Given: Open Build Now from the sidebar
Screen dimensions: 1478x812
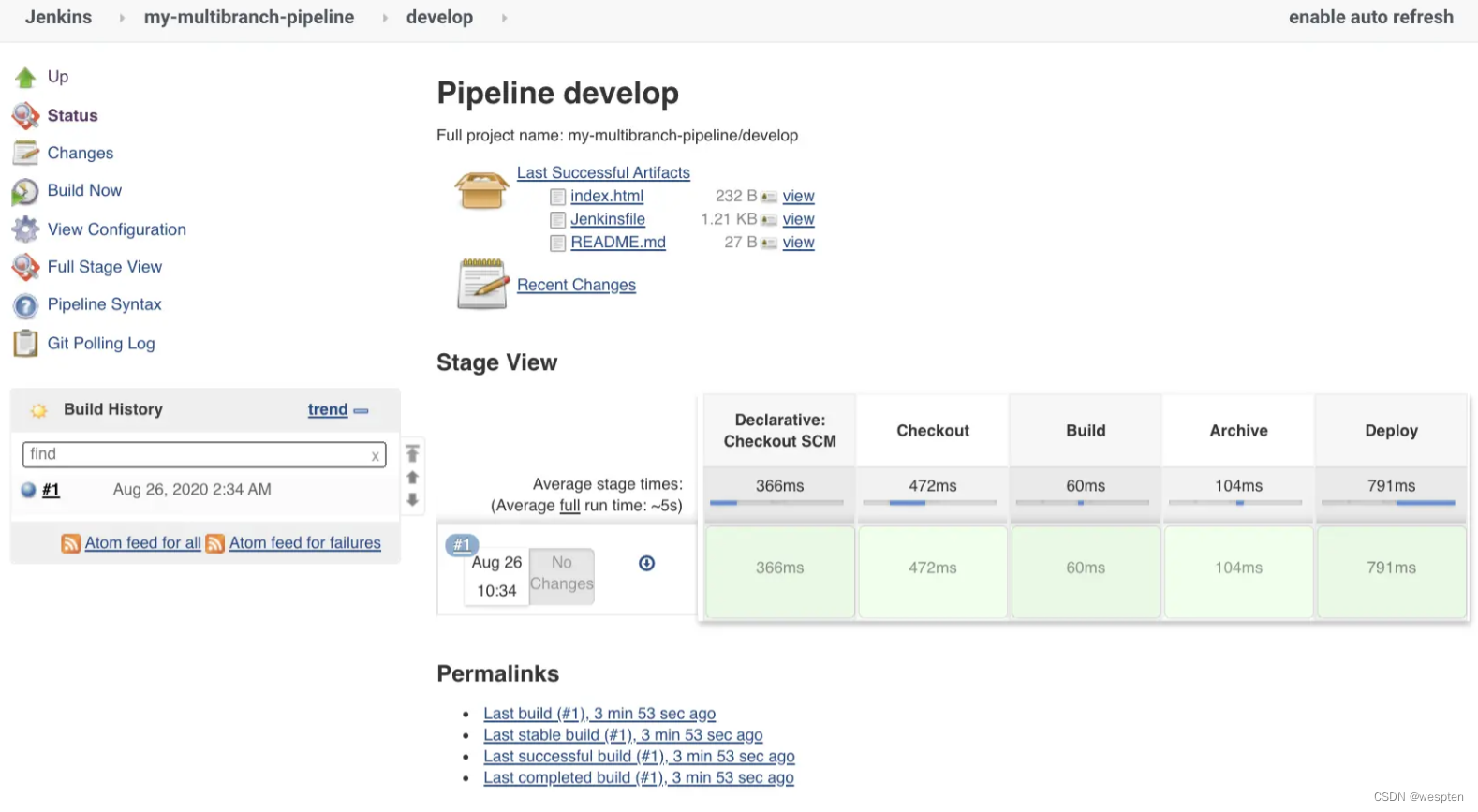Looking at the screenshot, I should pos(84,190).
